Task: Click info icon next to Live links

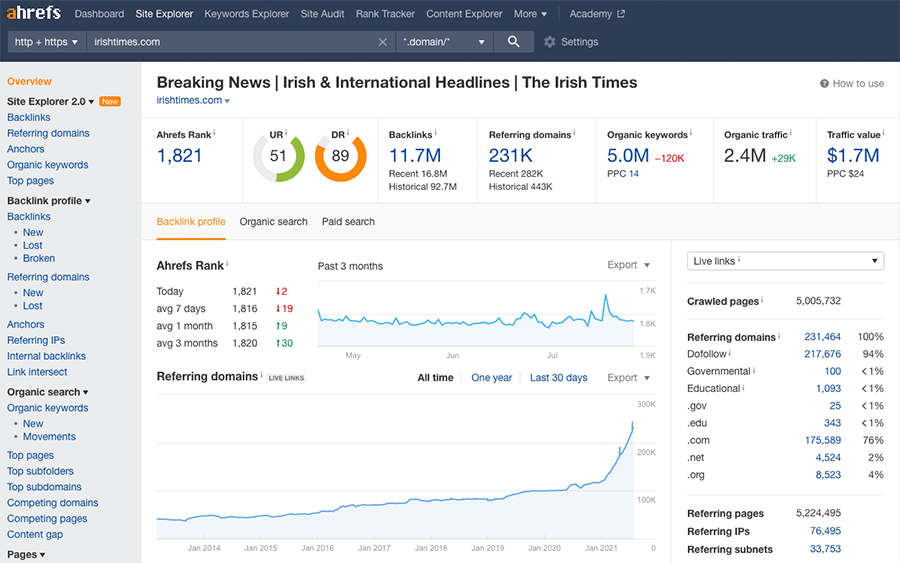Action: 739,259
